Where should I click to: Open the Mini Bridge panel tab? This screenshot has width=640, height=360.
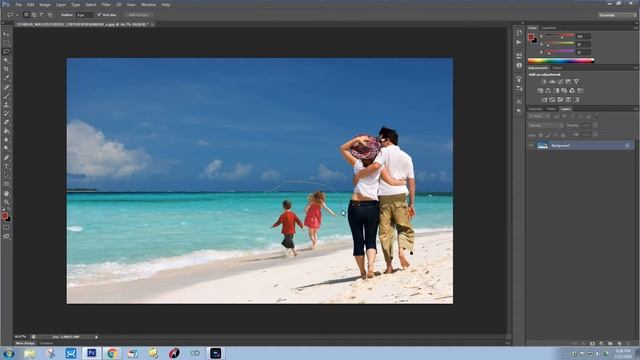25,343
